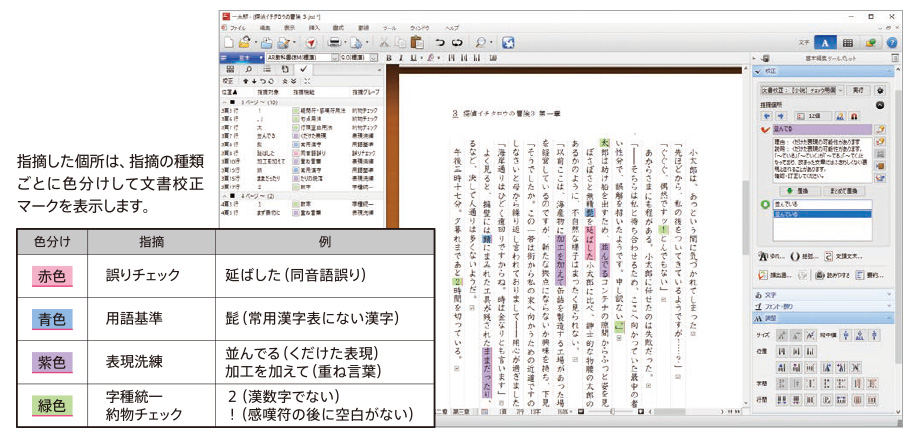Screen dimensions: 920x447
Task: Move down one issue in the left panel toolbar
Action: (254, 80)
